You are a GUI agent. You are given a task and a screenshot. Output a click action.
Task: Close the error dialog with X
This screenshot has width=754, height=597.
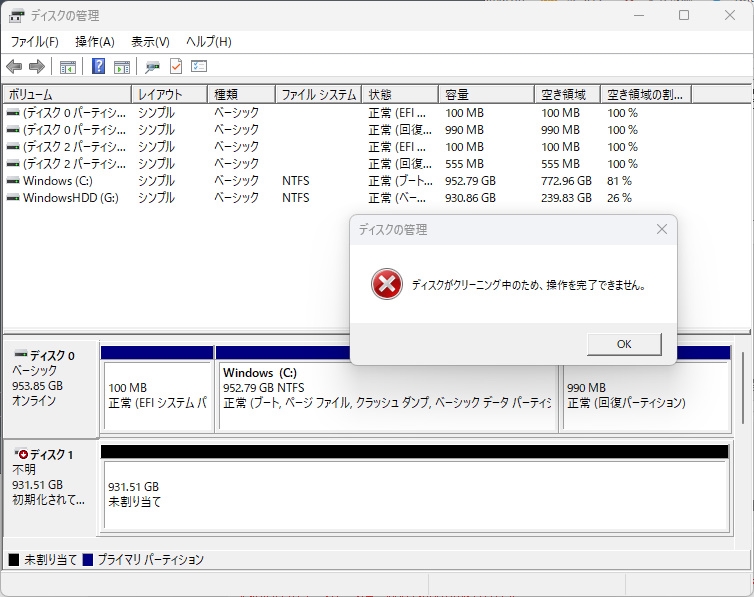[x=662, y=229]
